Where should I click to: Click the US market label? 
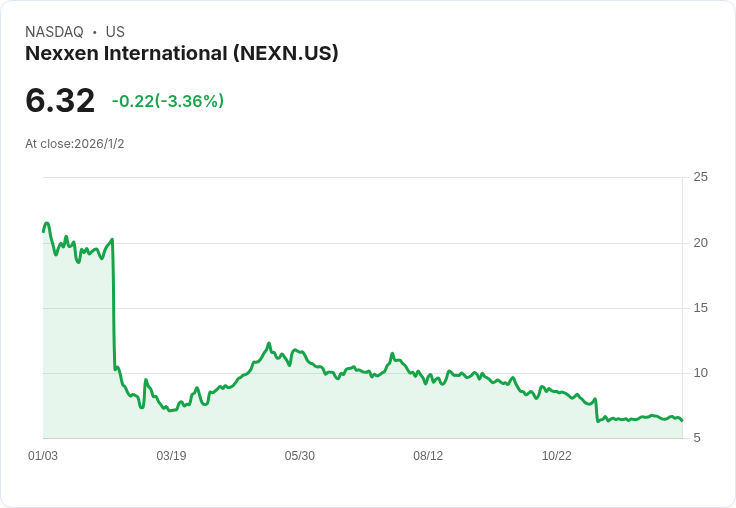[115, 32]
